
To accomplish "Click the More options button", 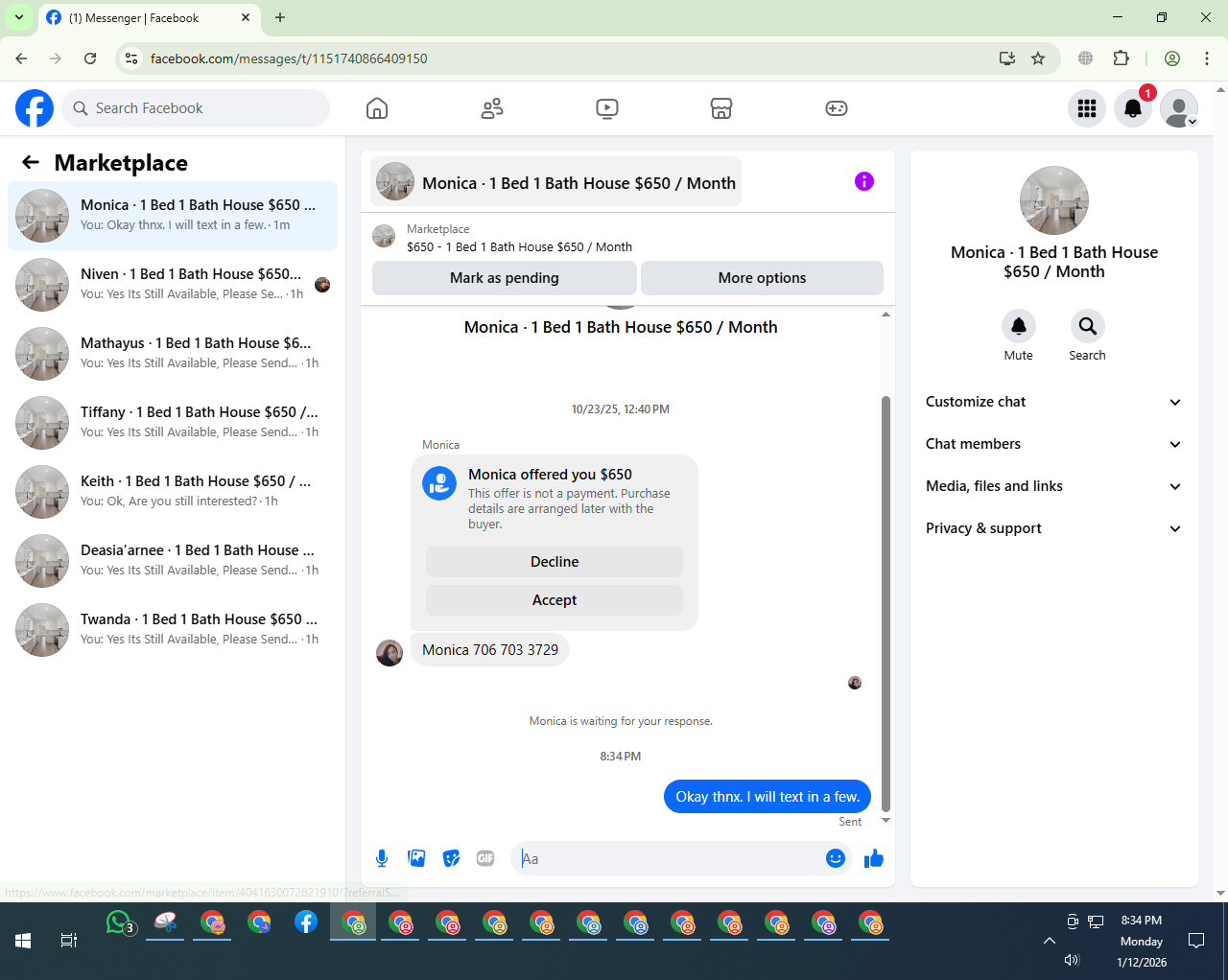I will point(762,278).
